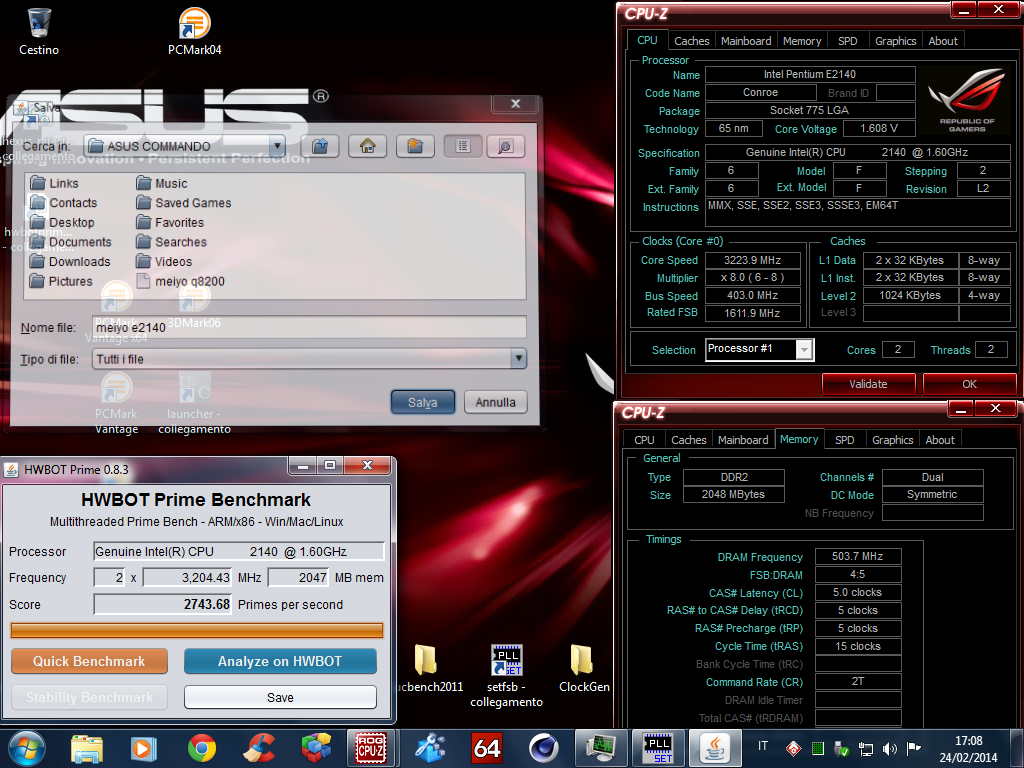The image size is (1024, 768).
Task: Click the Salva button
Action: click(x=423, y=402)
